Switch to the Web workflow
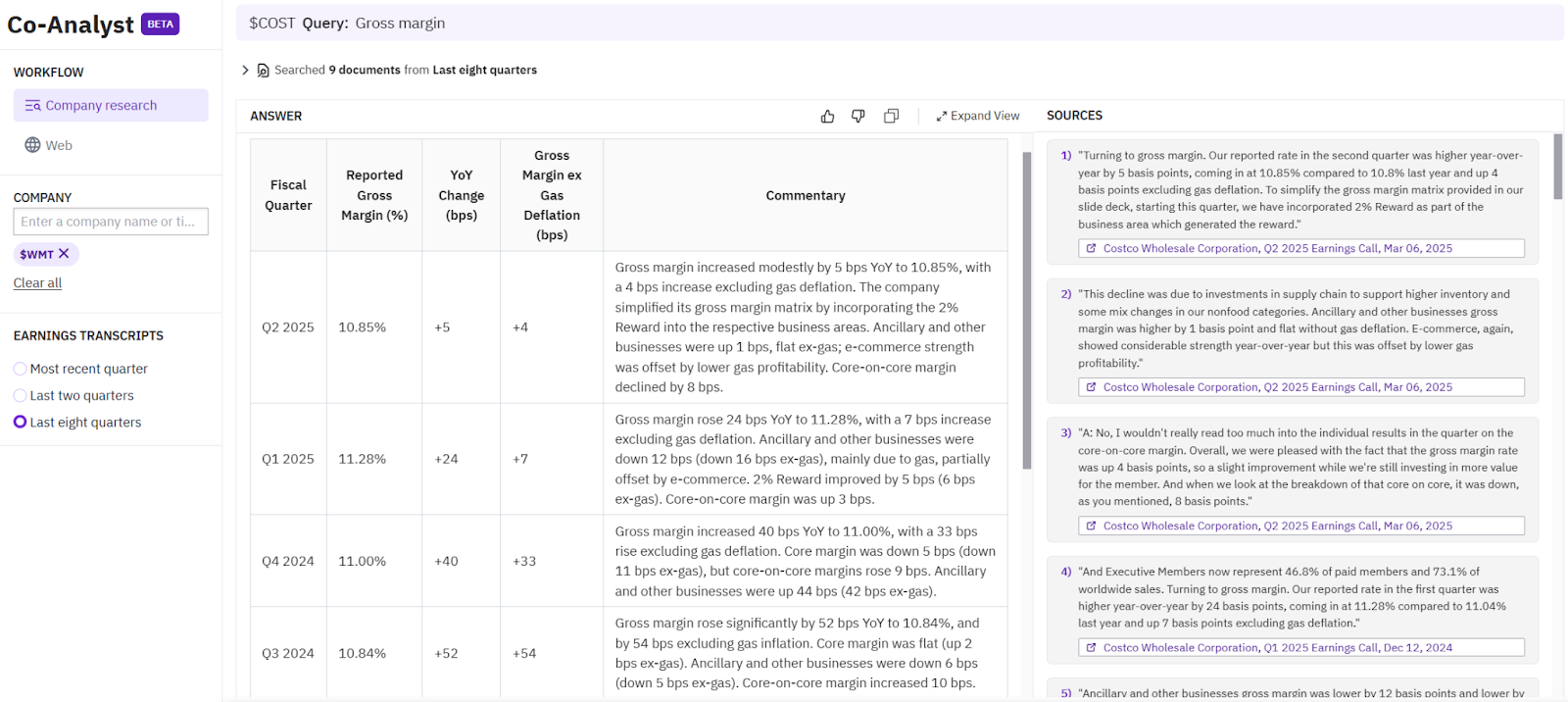The image size is (1568, 702). click(58, 145)
